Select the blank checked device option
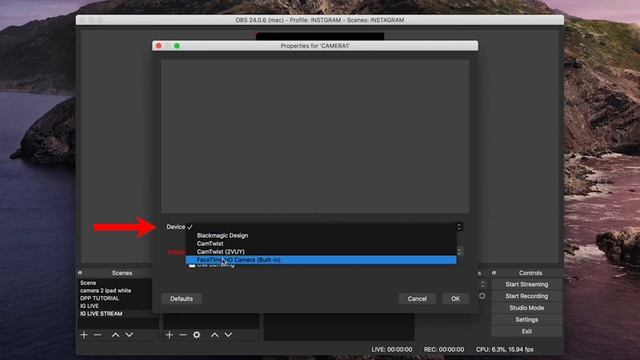 pos(321,227)
